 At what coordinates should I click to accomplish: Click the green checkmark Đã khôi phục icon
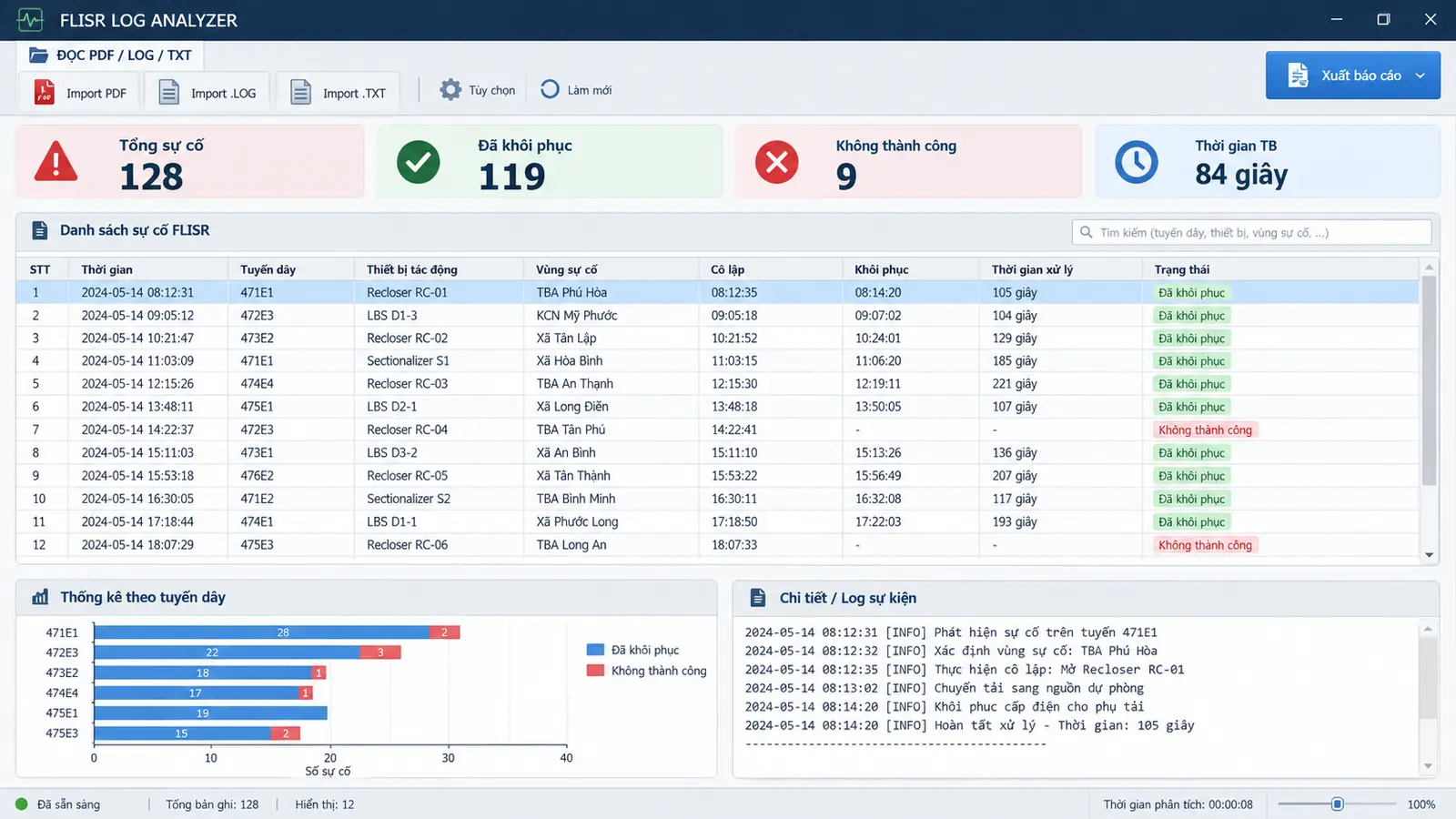tap(419, 162)
